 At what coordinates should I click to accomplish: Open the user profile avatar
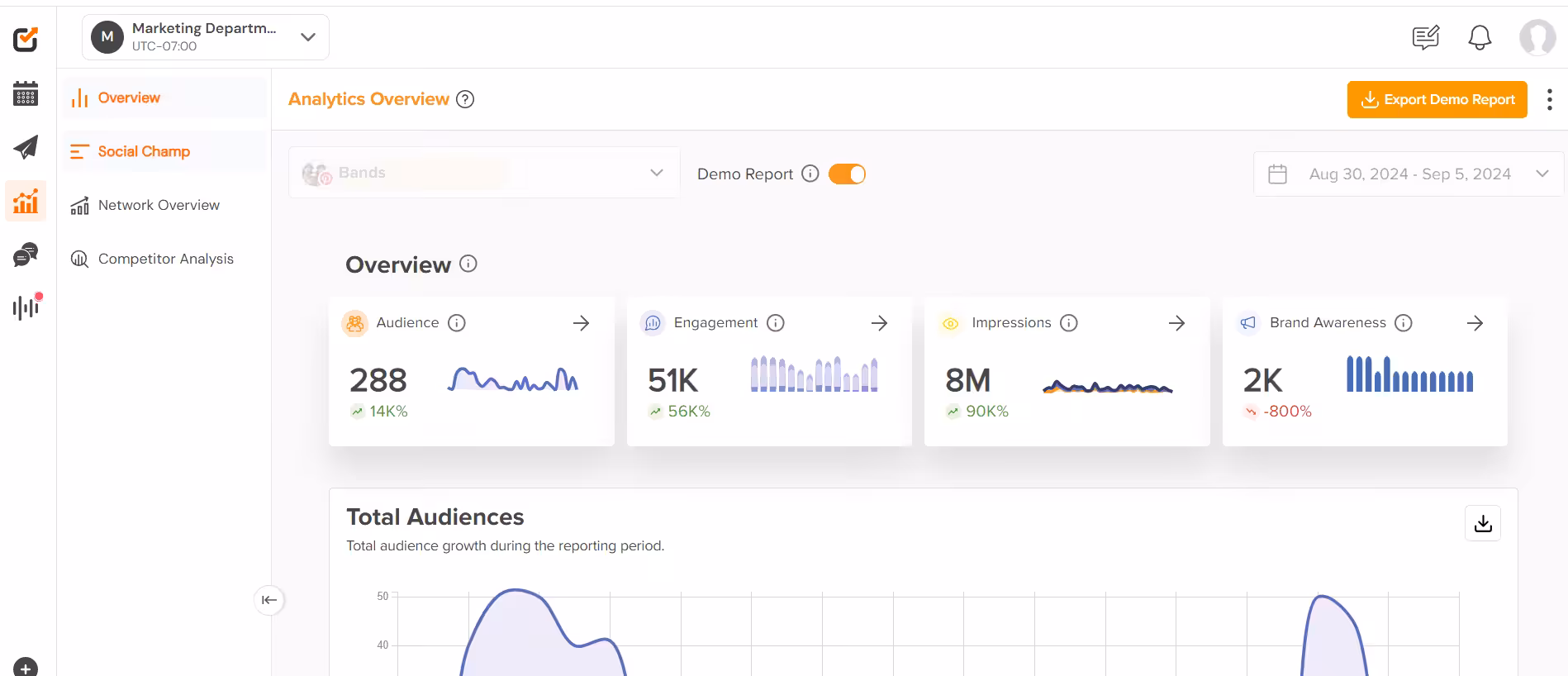coord(1537,37)
